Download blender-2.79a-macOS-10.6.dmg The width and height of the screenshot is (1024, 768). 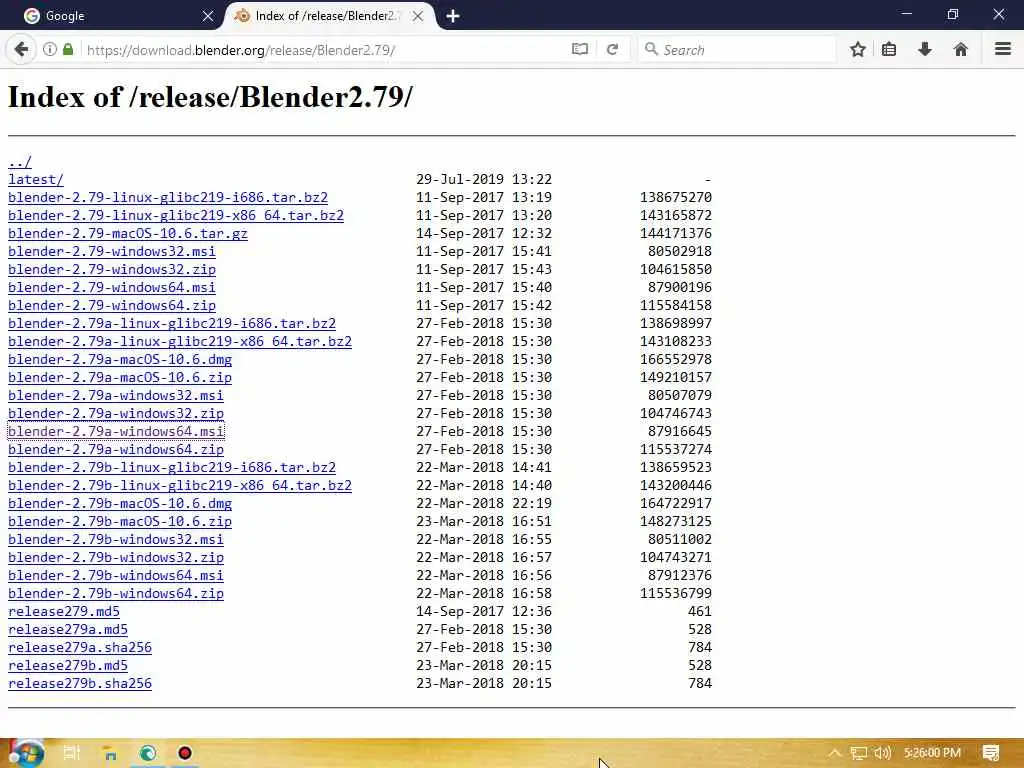tap(120, 359)
